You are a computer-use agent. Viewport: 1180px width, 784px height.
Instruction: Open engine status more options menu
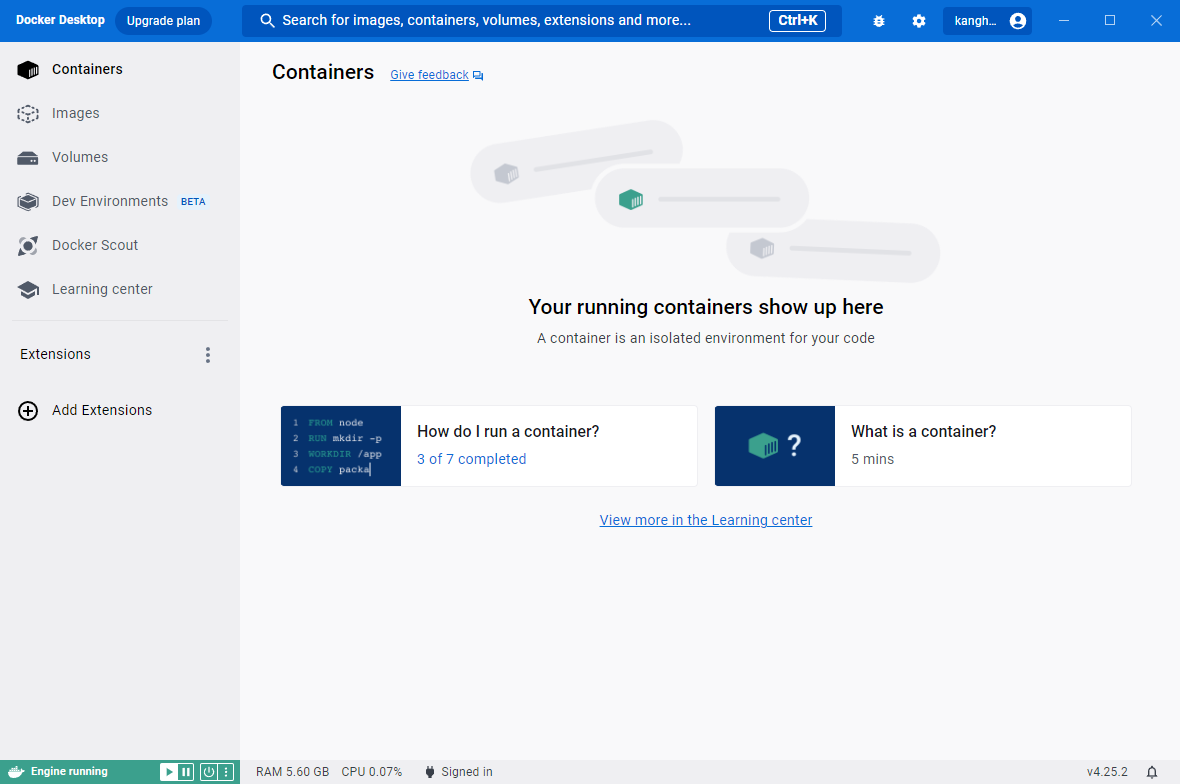point(226,772)
